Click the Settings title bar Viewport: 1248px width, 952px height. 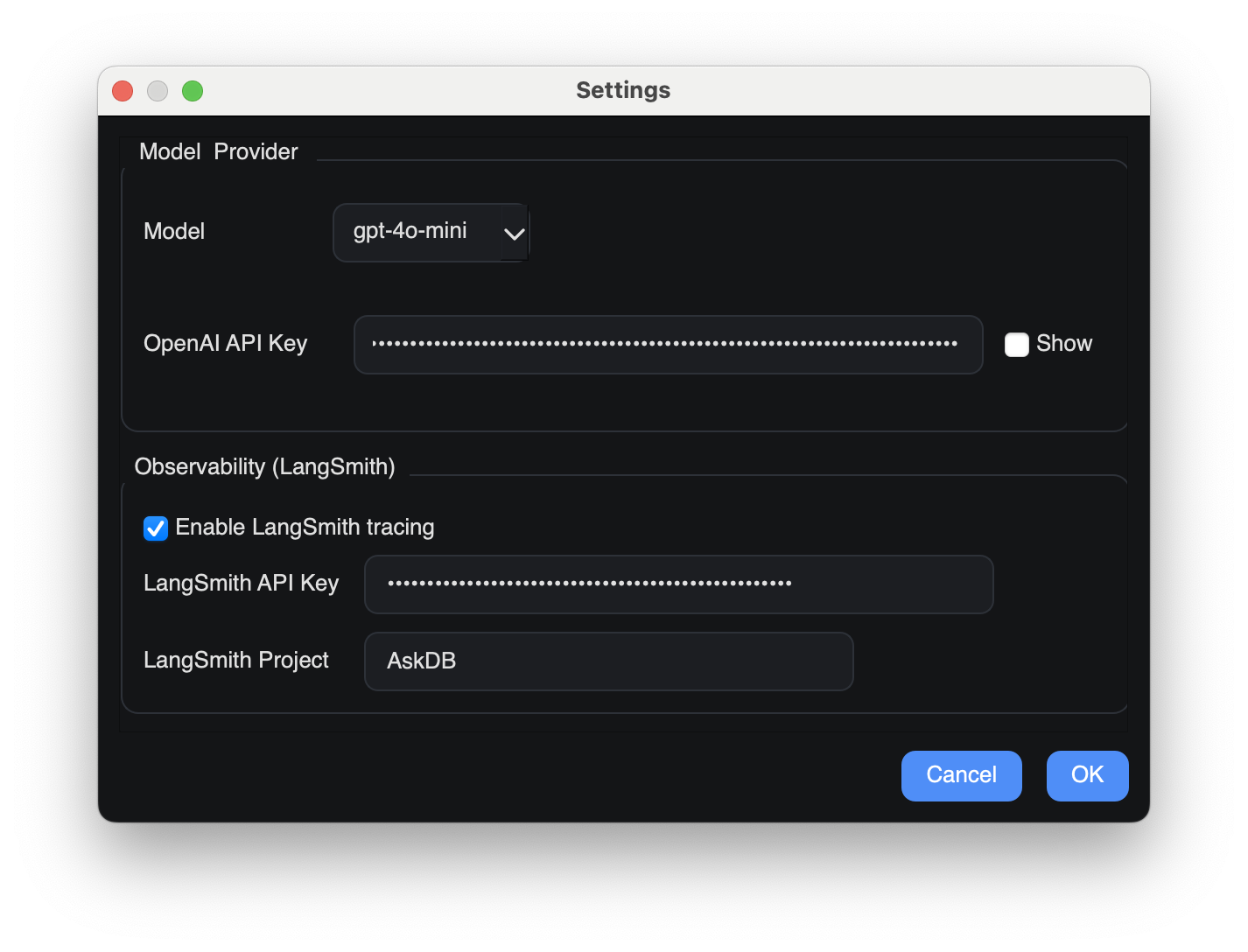click(622, 89)
